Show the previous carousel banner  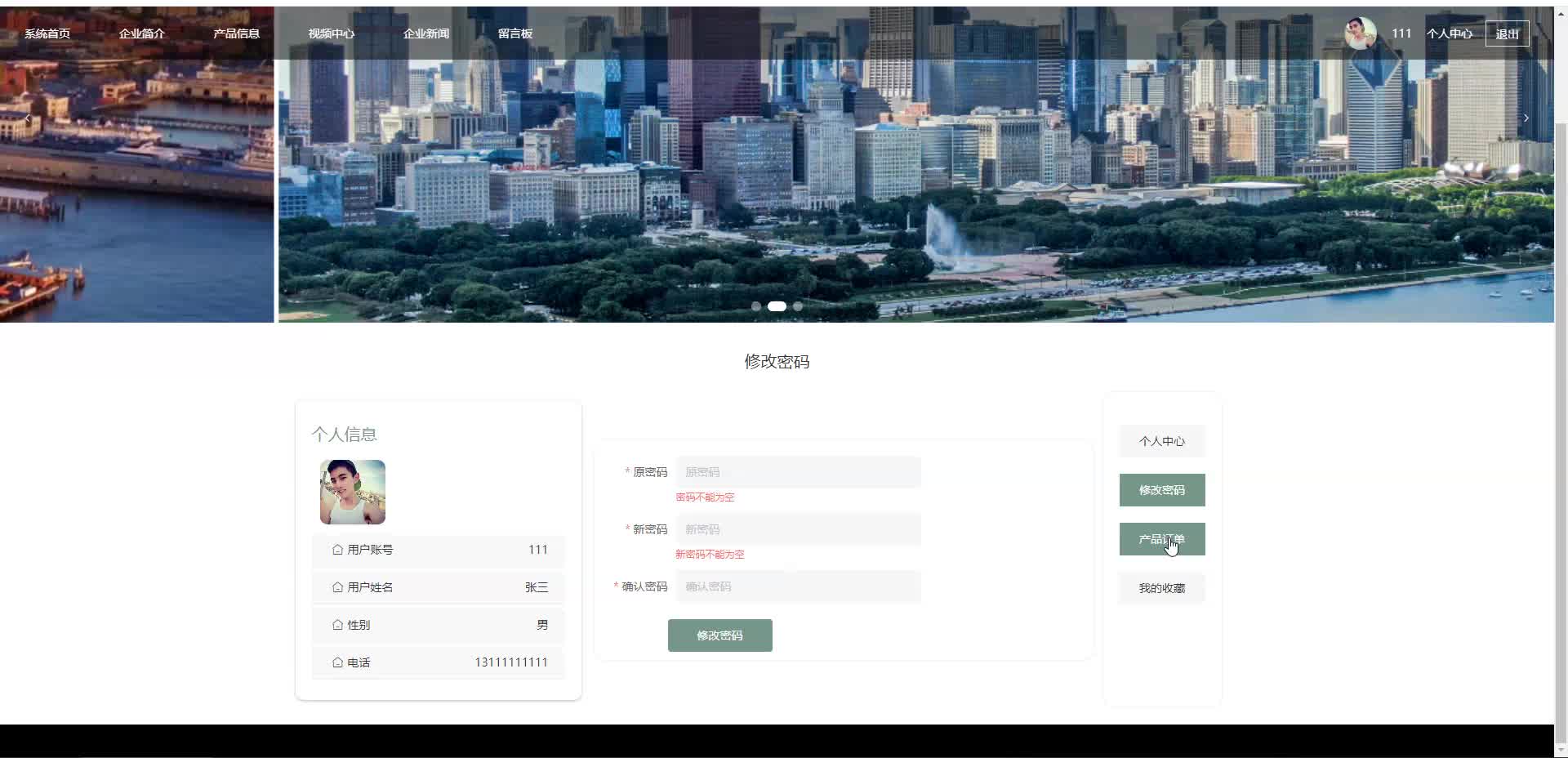pyautogui.click(x=28, y=118)
